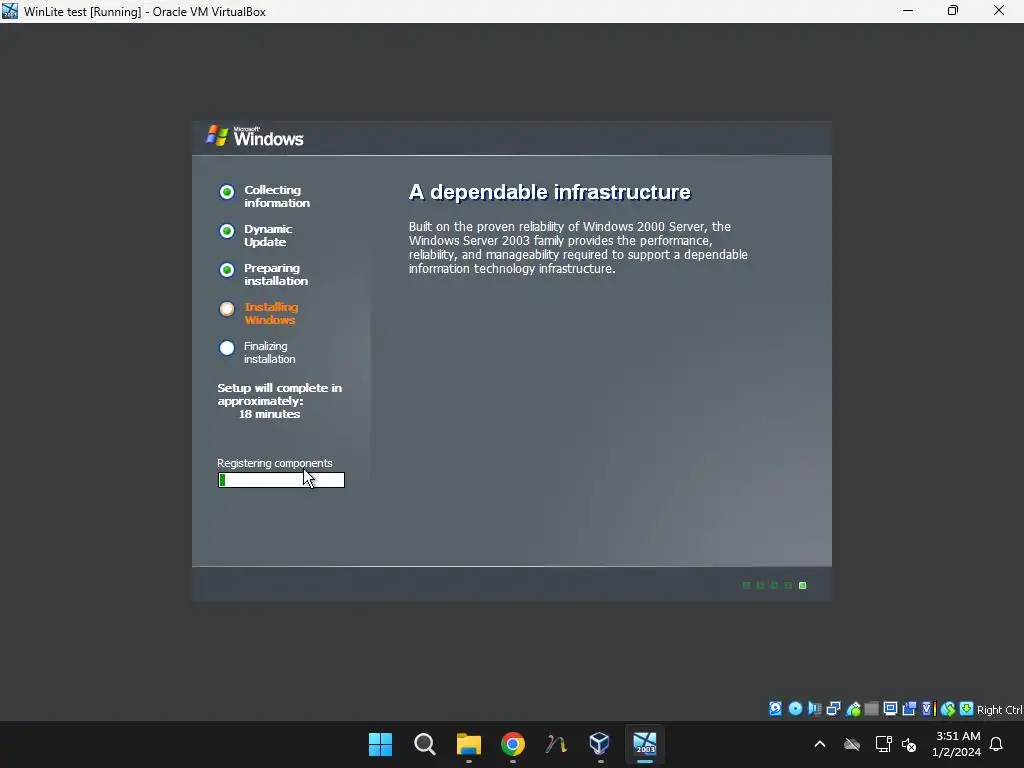Open taskbar Search
This screenshot has height=768, width=1024.
click(424, 744)
